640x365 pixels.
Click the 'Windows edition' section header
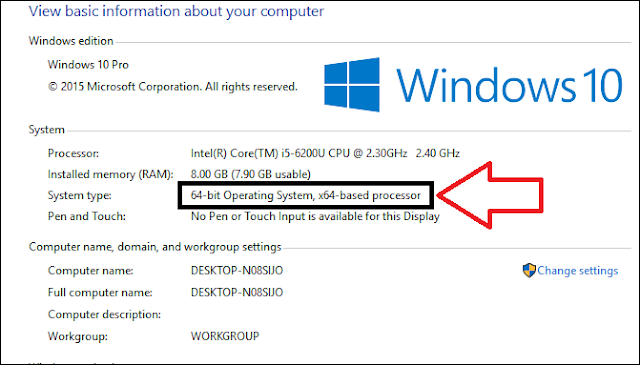coord(71,41)
